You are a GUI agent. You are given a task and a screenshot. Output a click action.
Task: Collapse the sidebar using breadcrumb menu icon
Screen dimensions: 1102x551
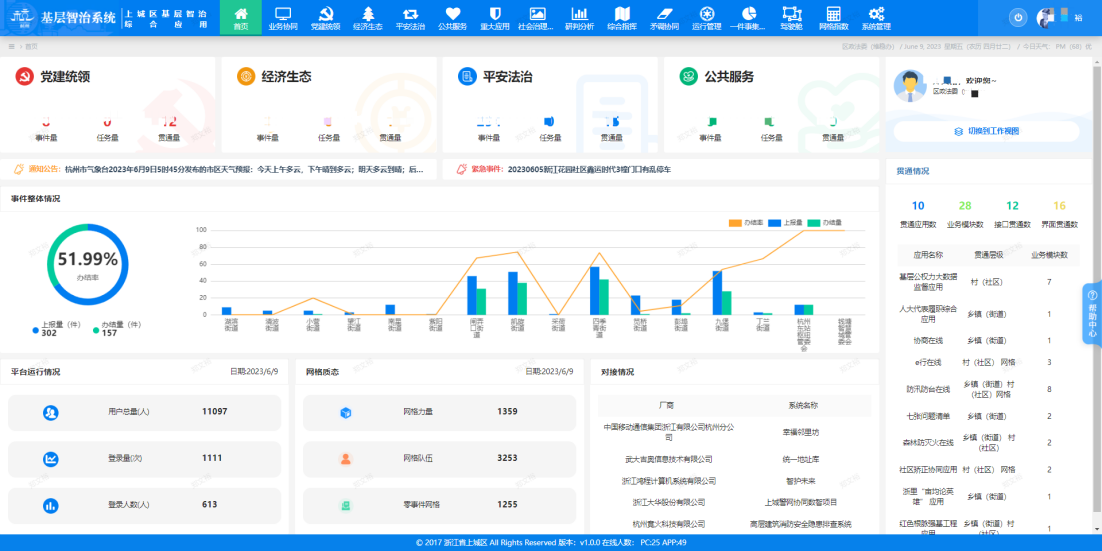coord(11,46)
